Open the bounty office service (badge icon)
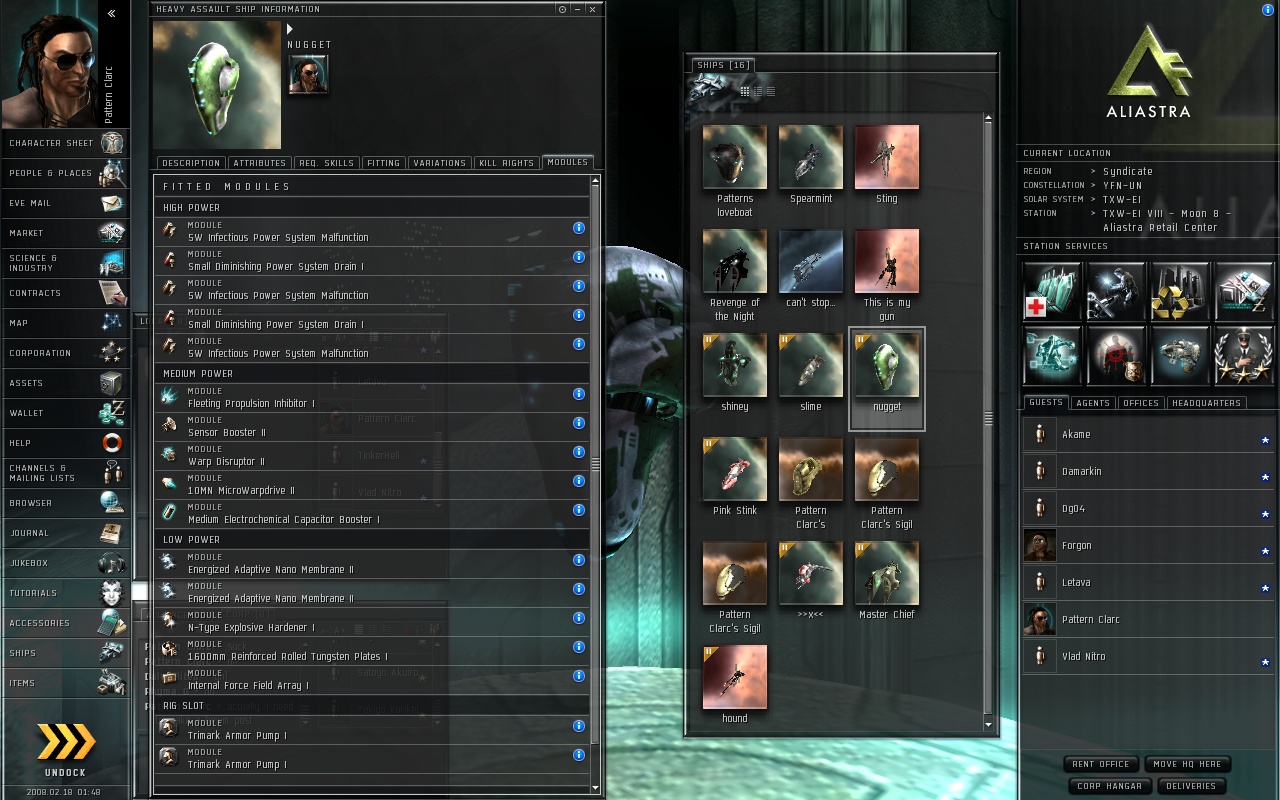 click(1116, 355)
